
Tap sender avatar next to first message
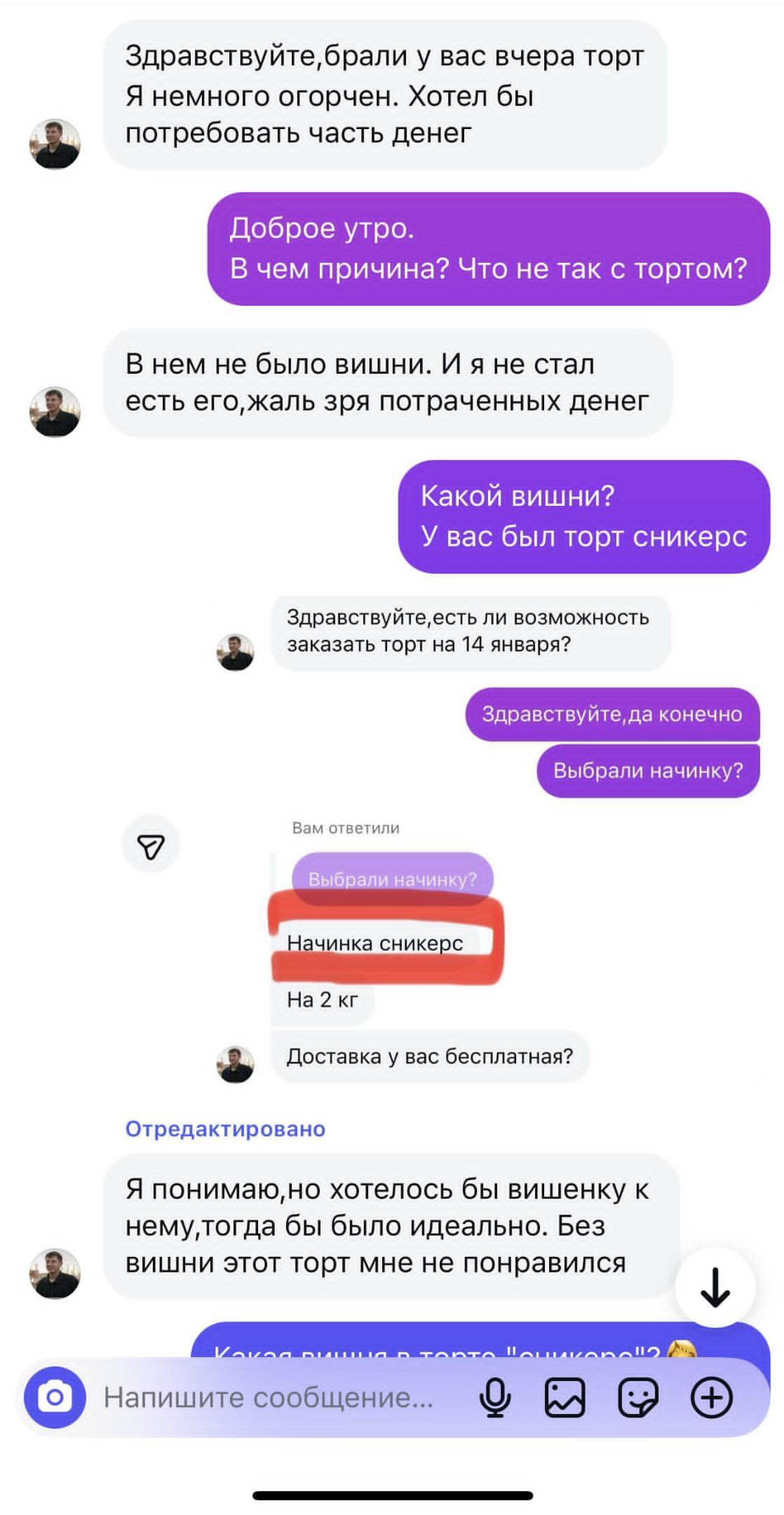55,144
